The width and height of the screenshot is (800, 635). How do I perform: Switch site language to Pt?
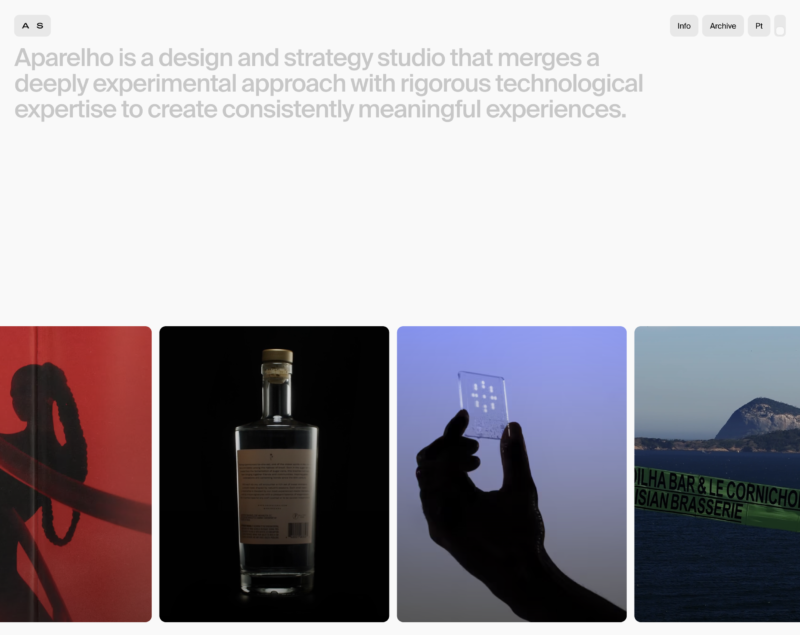click(x=759, y=26)
